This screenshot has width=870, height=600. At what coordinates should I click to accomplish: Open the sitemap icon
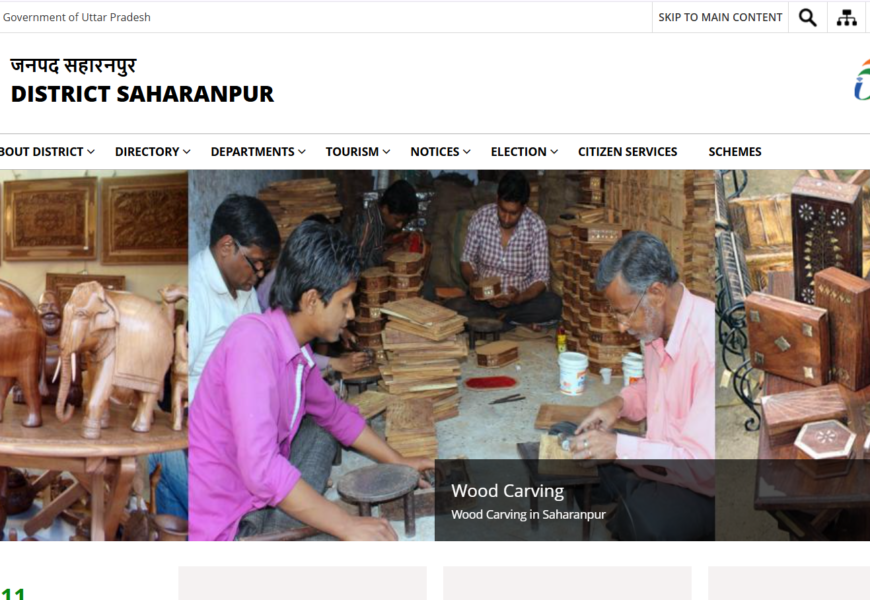pos(846,18)
